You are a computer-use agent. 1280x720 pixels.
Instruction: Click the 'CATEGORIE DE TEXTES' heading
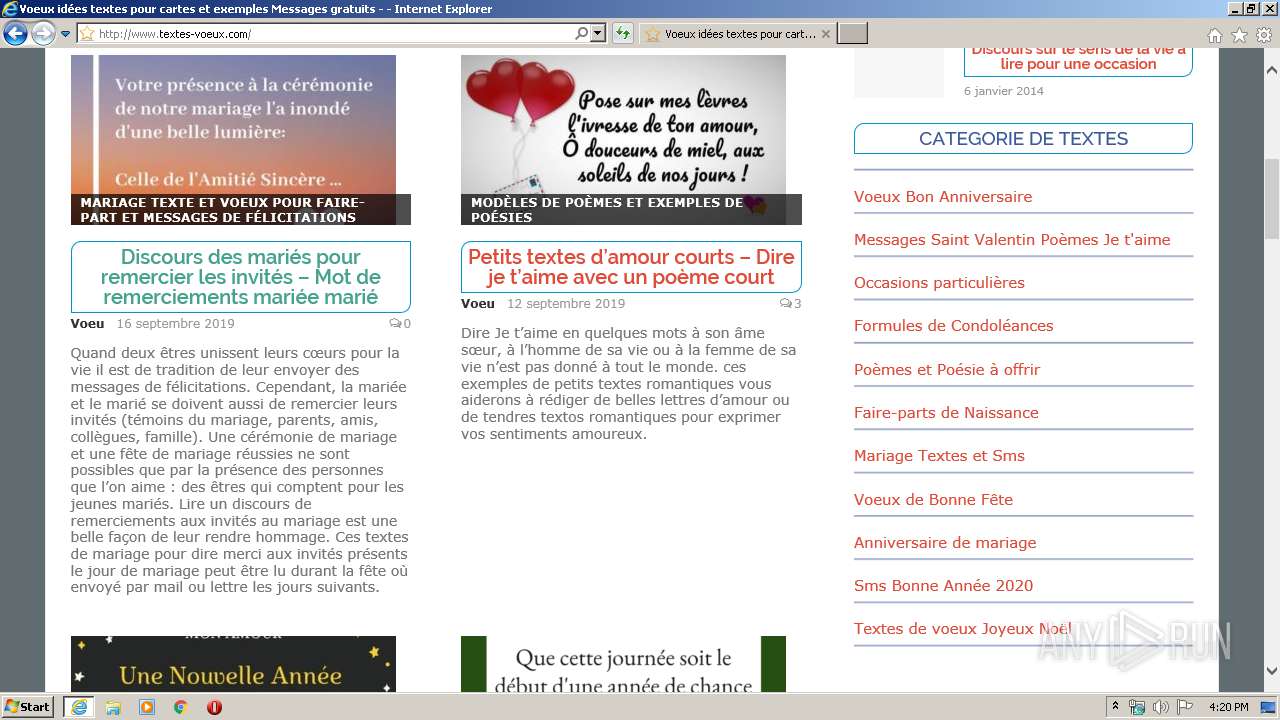[x=1023, y=139]
